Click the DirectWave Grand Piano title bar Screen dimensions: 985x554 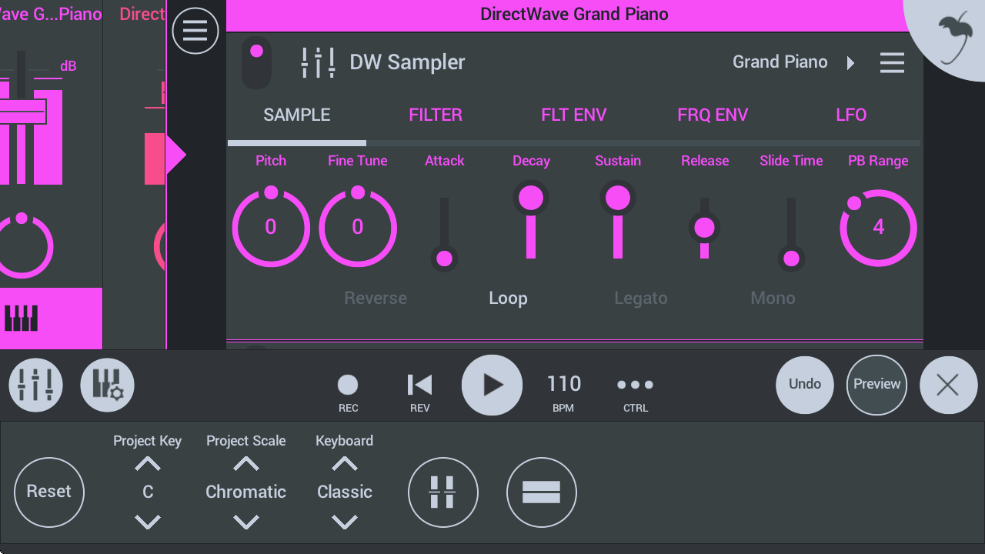(574, 14)
